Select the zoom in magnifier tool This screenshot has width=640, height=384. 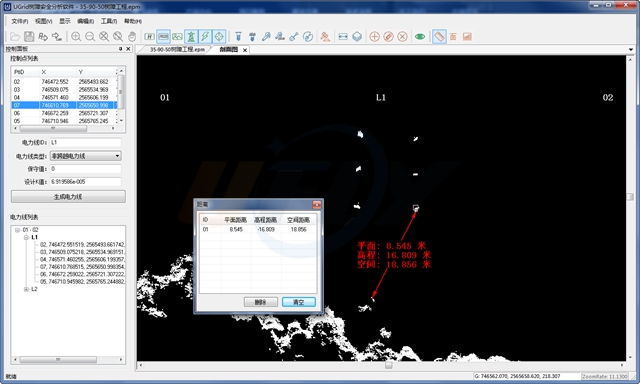76,37
